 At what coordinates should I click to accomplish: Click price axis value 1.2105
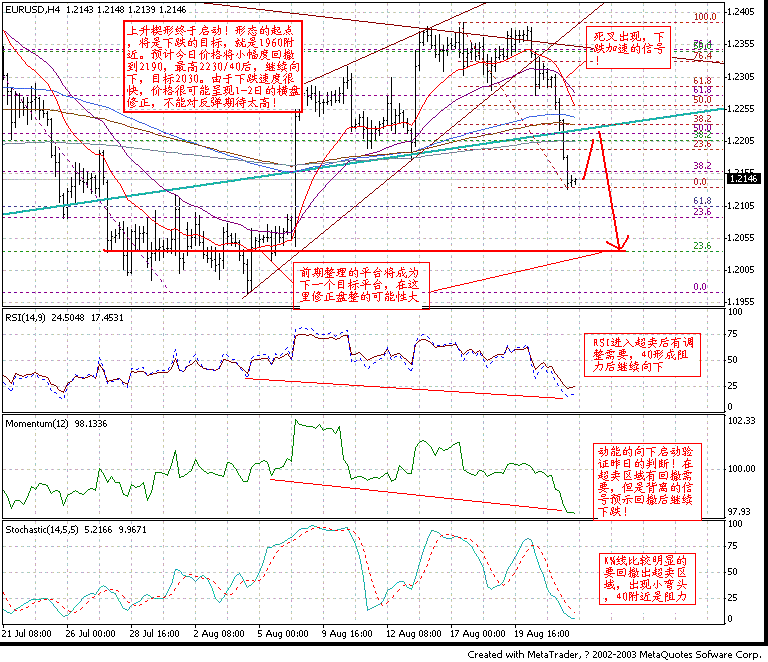pyautogui.click(x=741, y=206)
